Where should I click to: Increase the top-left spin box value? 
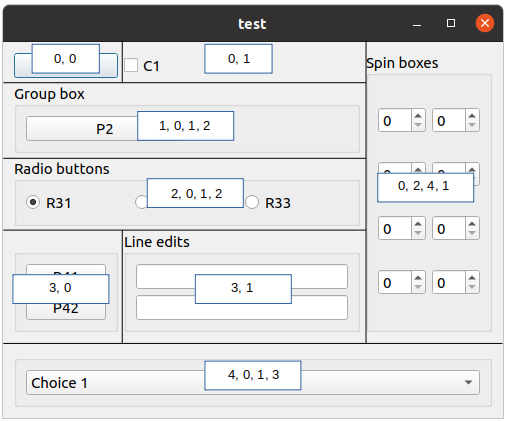(418, 115)
